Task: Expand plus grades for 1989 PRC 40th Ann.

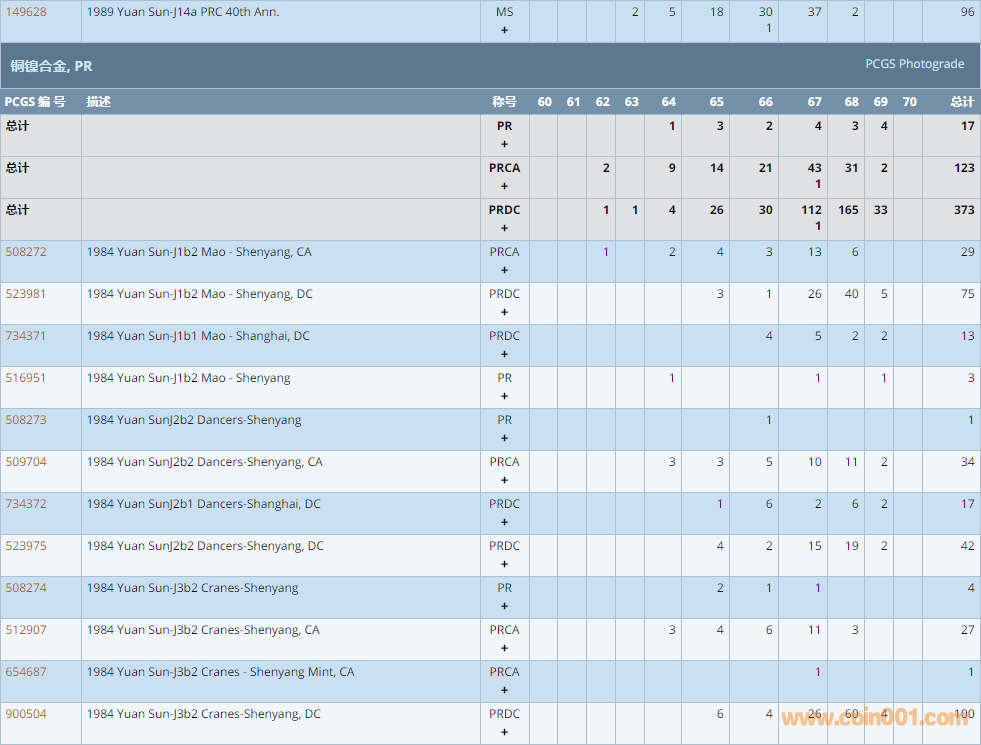Action: 504,30
